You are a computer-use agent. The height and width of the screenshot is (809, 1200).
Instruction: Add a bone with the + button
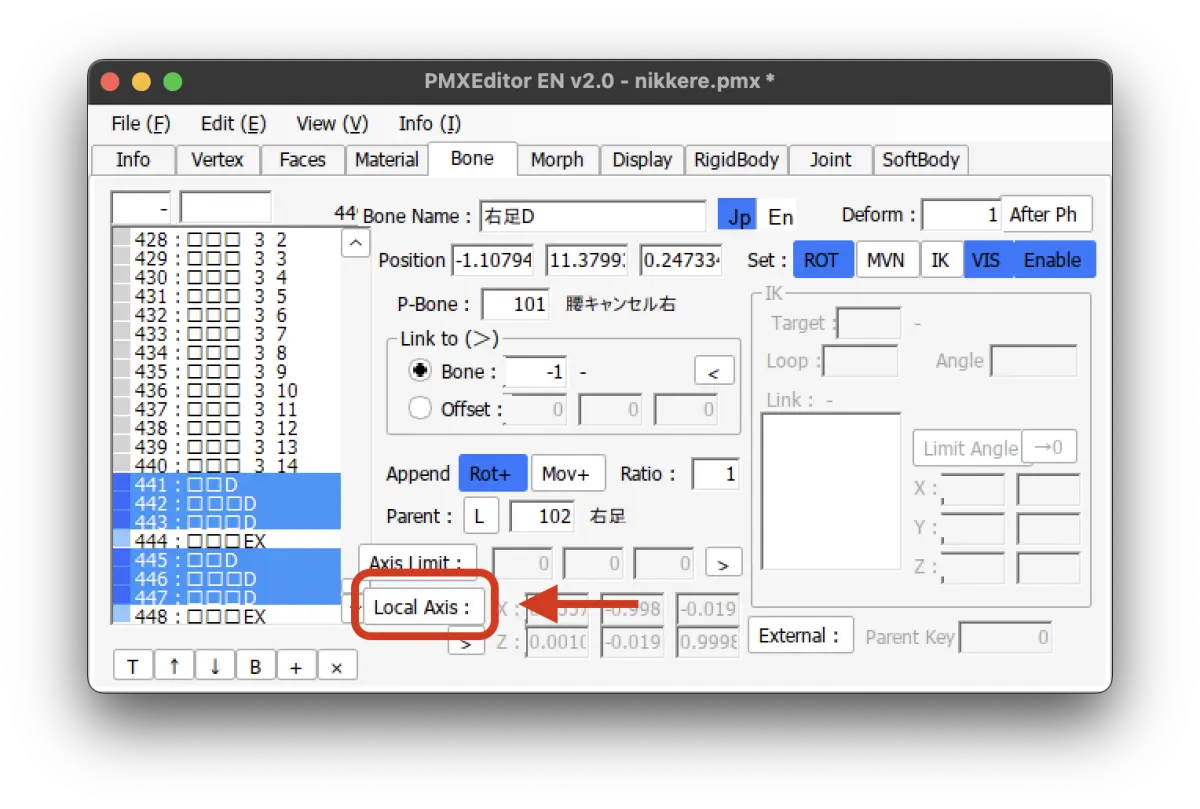(x=296, y=667)
